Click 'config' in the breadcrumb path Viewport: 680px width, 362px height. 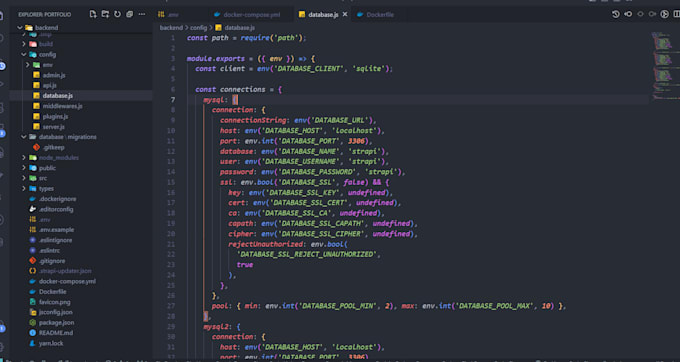(x=199, y=27)
